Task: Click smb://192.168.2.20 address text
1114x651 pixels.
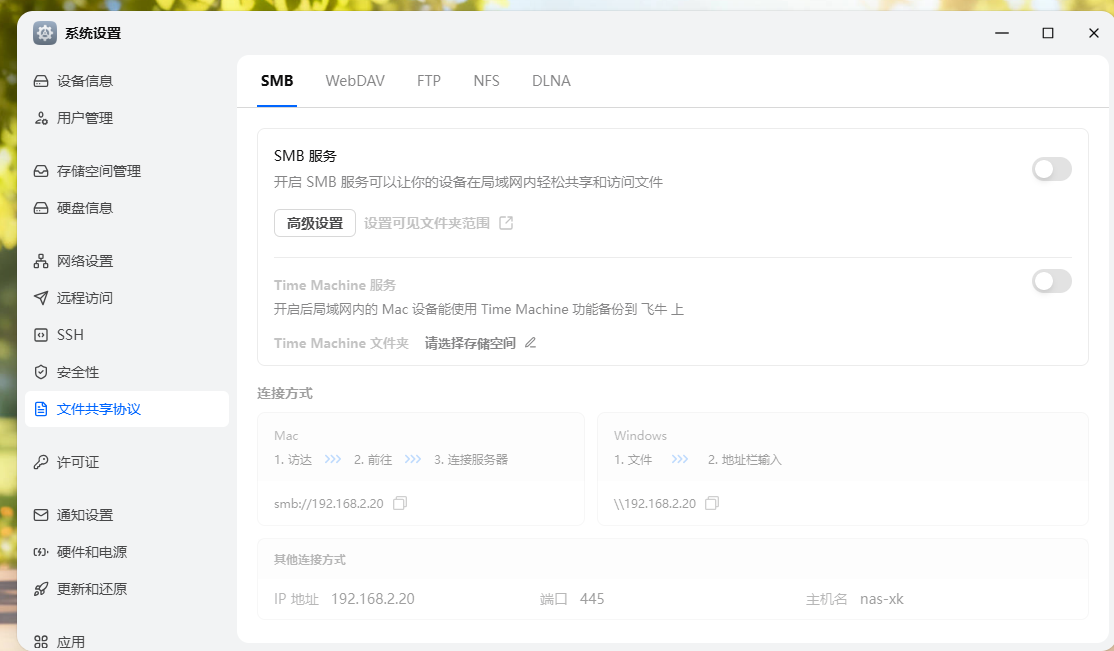Action: coord(328,503)
